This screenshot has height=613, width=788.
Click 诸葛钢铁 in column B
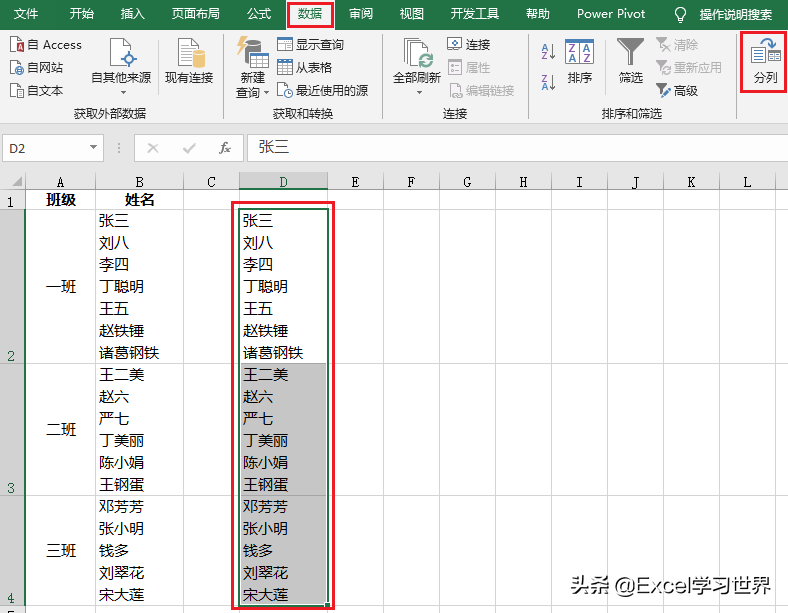[129, 353]
